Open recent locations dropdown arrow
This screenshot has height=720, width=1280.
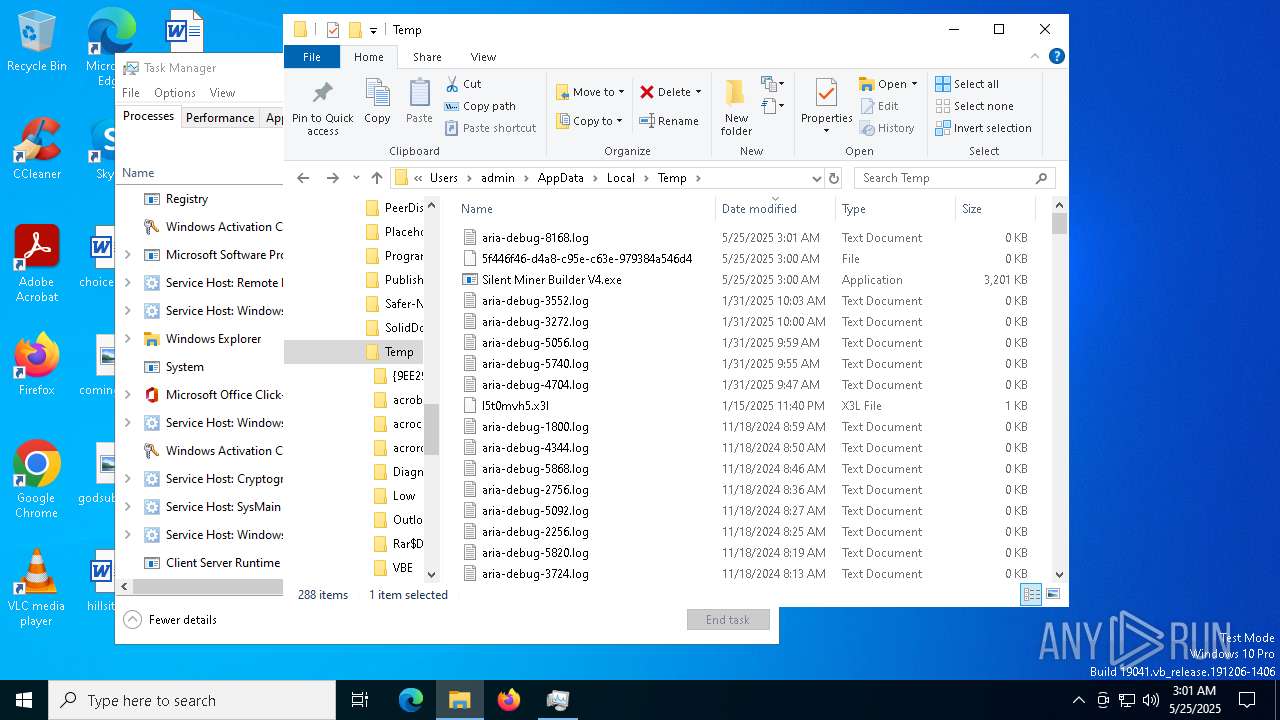coord(356,178)
